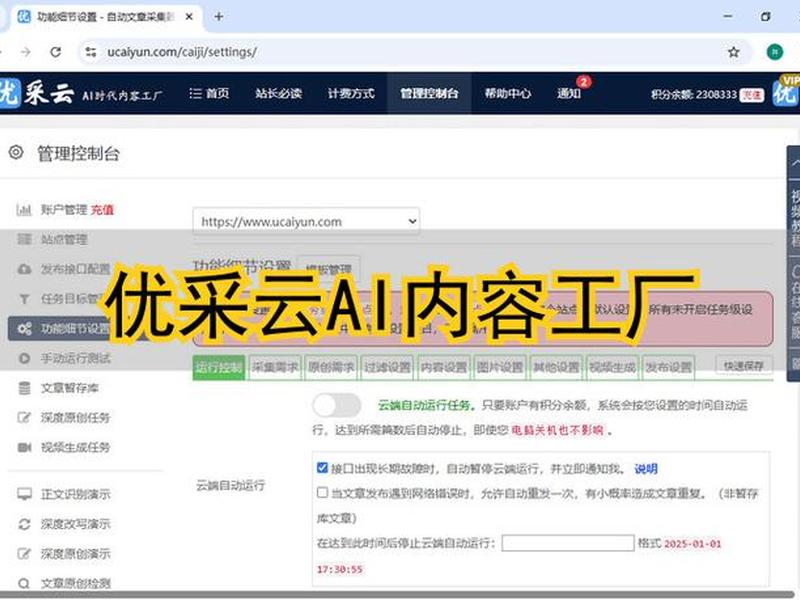Switch to the 采集需求 tab

pos(275,367)
